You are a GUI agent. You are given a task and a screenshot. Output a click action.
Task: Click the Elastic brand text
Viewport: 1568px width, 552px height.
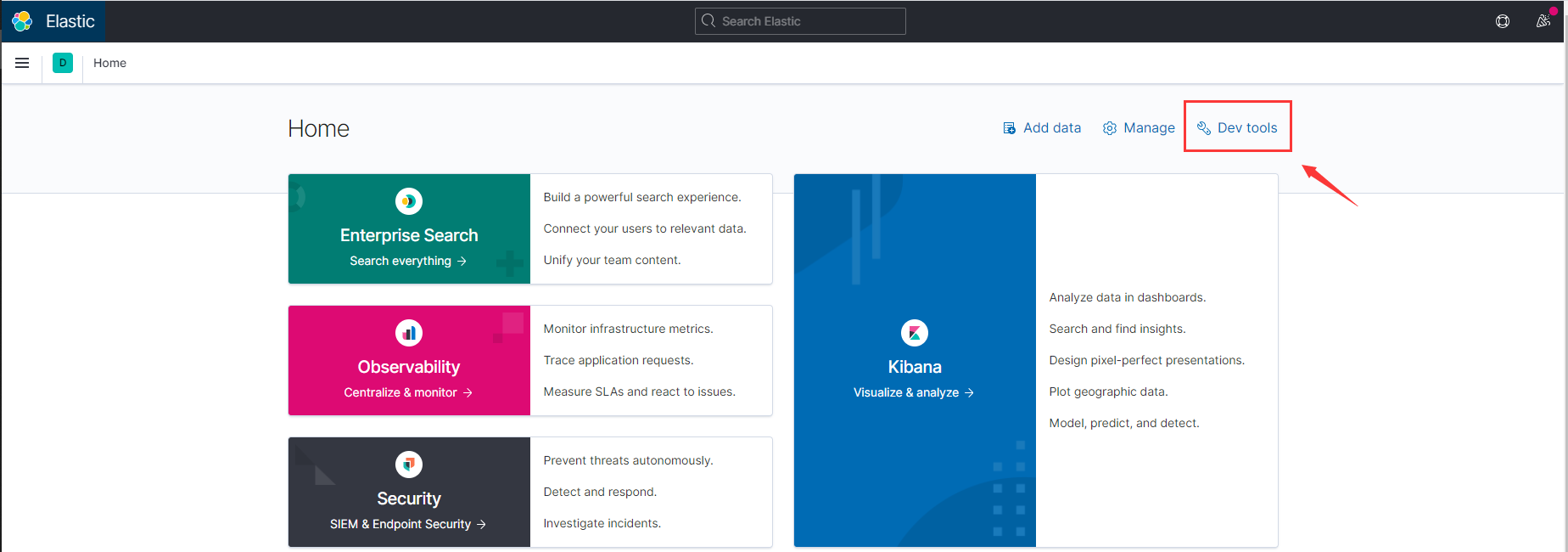70,21
